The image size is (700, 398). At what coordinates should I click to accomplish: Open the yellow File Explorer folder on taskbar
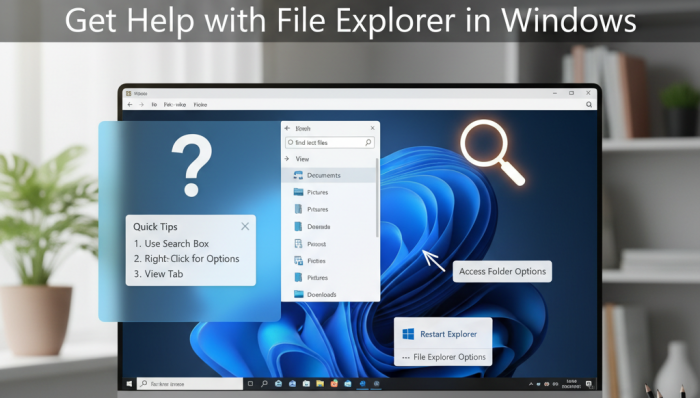pyautogui.click(x=320, y=384)
